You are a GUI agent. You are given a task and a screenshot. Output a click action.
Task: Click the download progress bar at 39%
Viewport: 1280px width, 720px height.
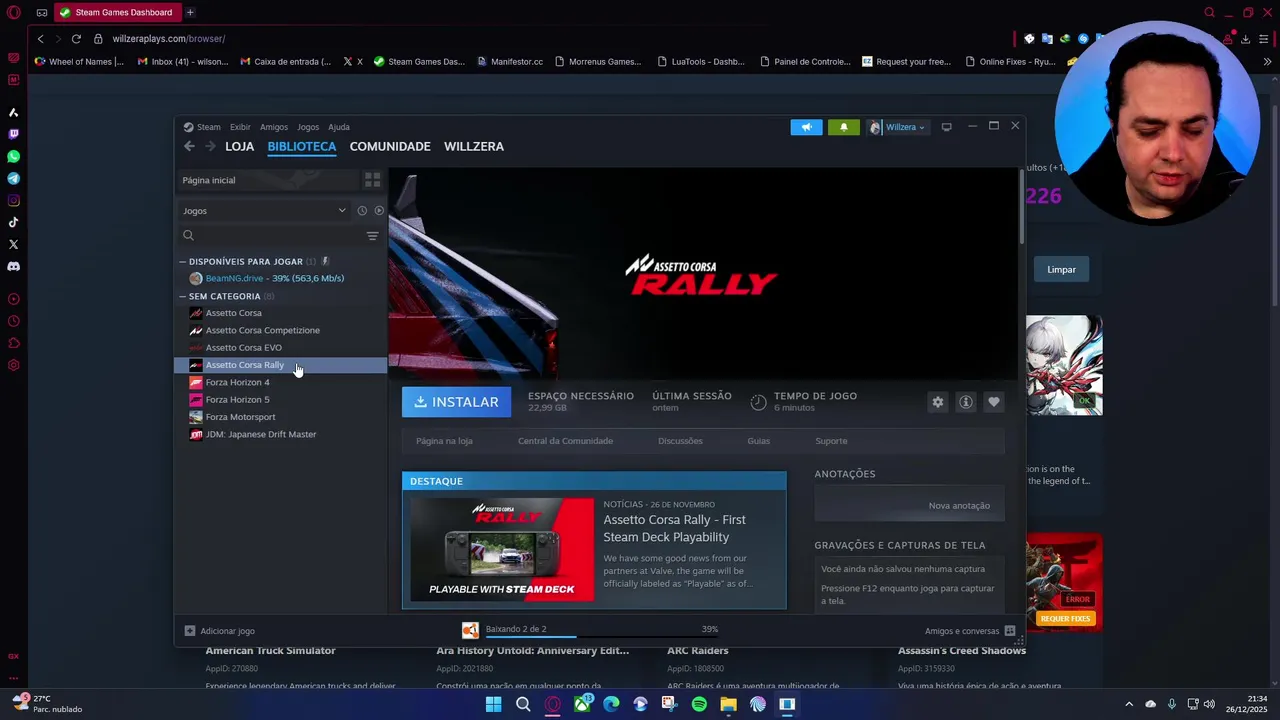tap(601, 636)
